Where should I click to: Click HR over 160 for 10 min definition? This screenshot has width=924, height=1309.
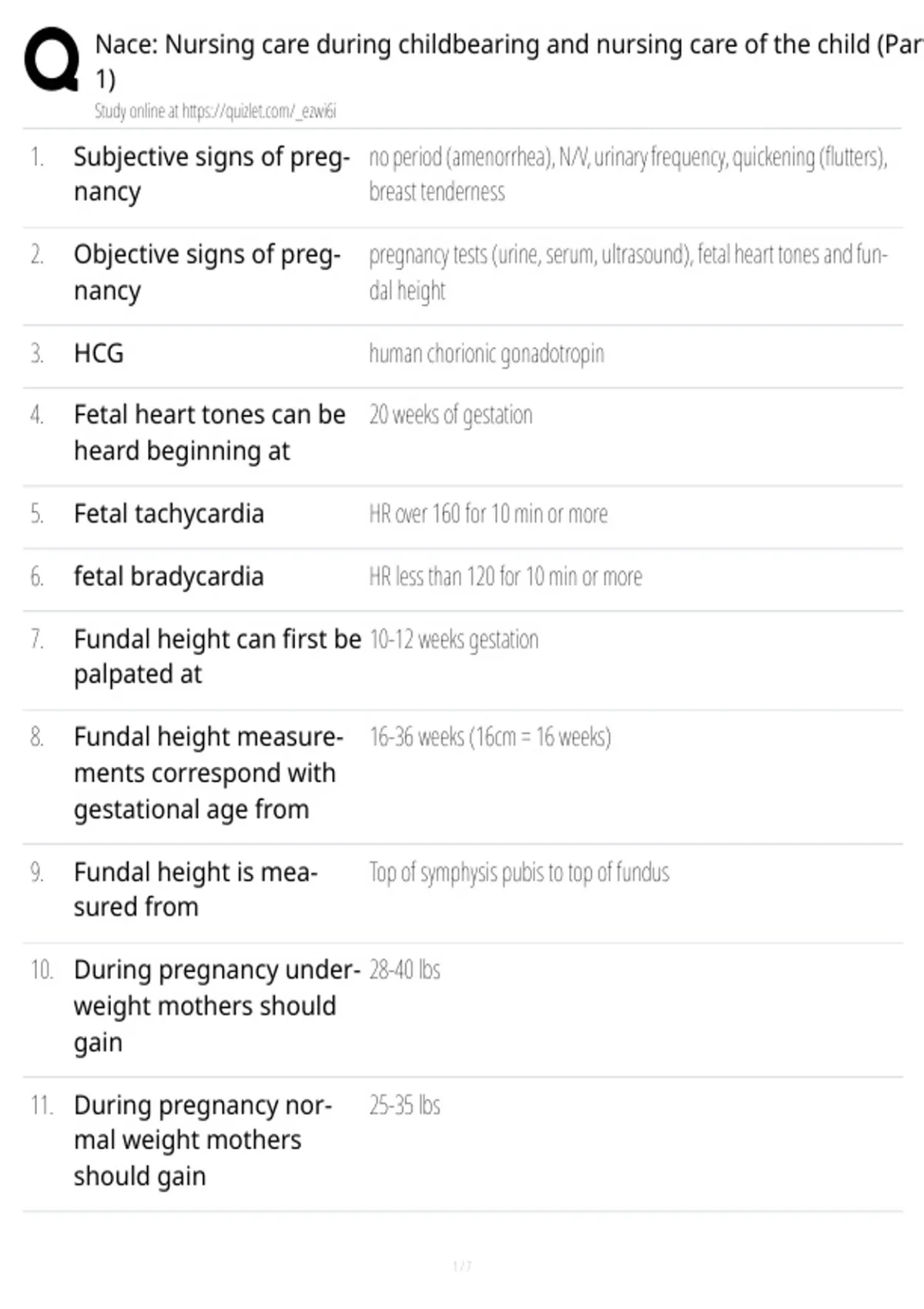488,514
